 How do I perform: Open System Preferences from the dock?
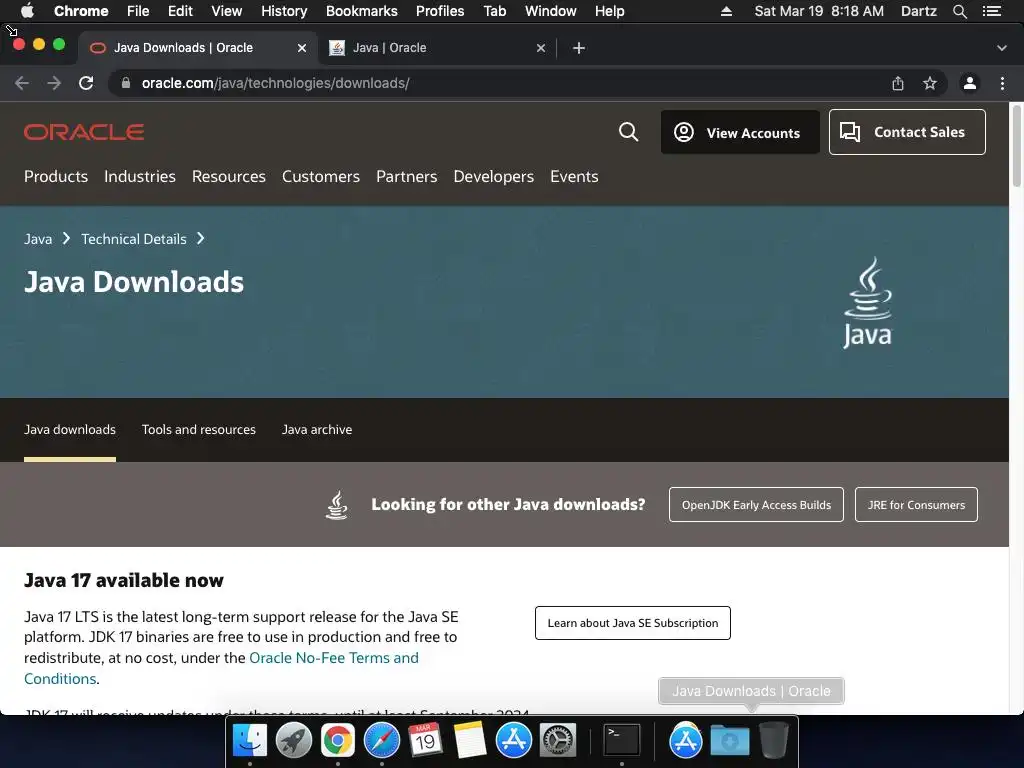point(558,741)
